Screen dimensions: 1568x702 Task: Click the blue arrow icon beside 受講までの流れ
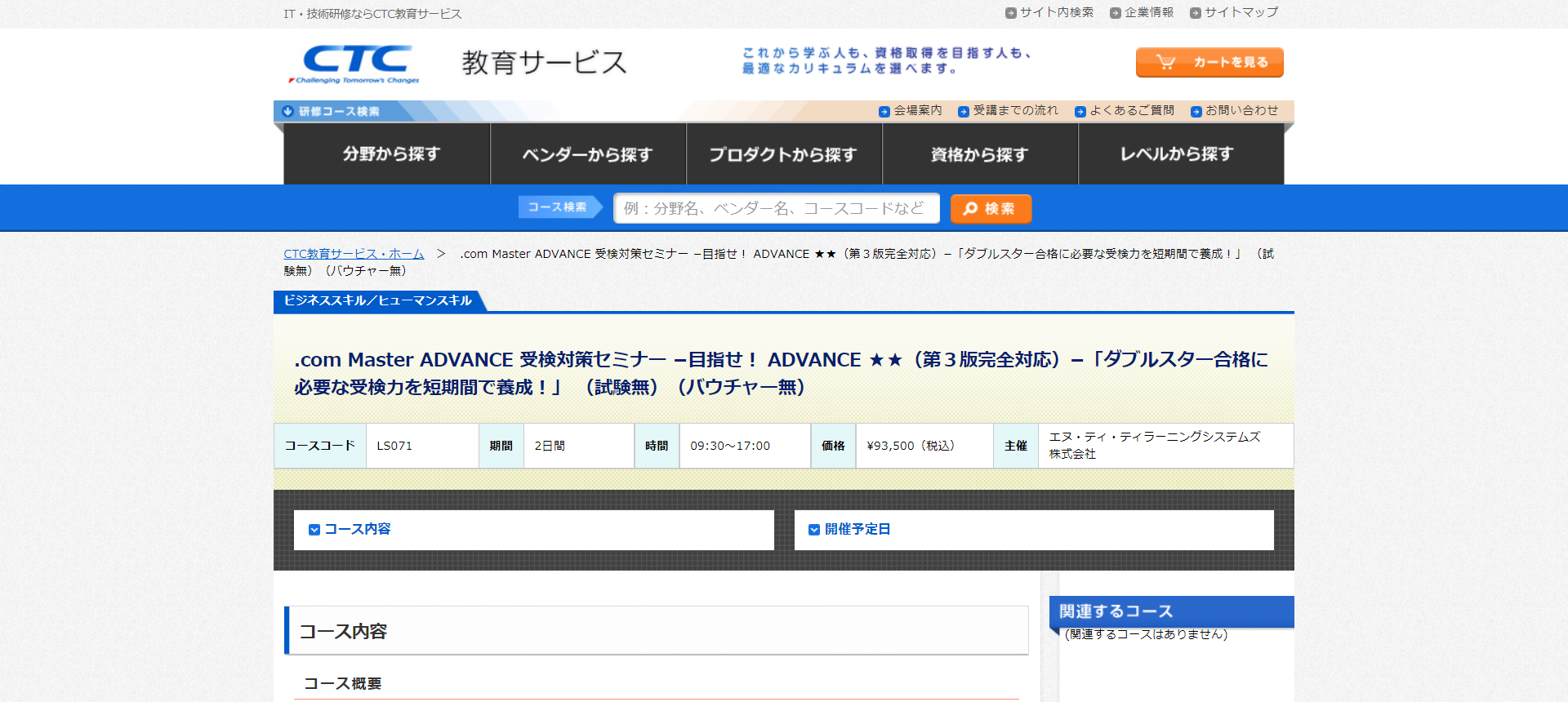tap(964, 112)
